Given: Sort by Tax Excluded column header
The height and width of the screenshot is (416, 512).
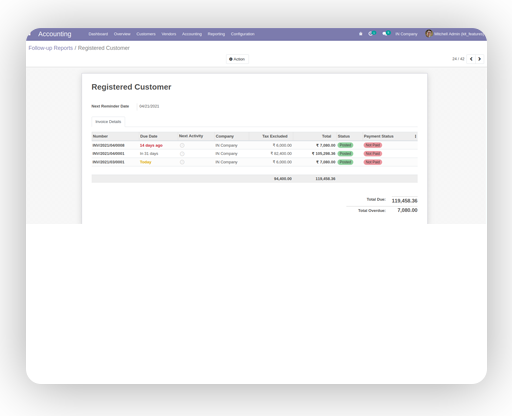Looking at the screenshot, I should [x=275, y=136].
